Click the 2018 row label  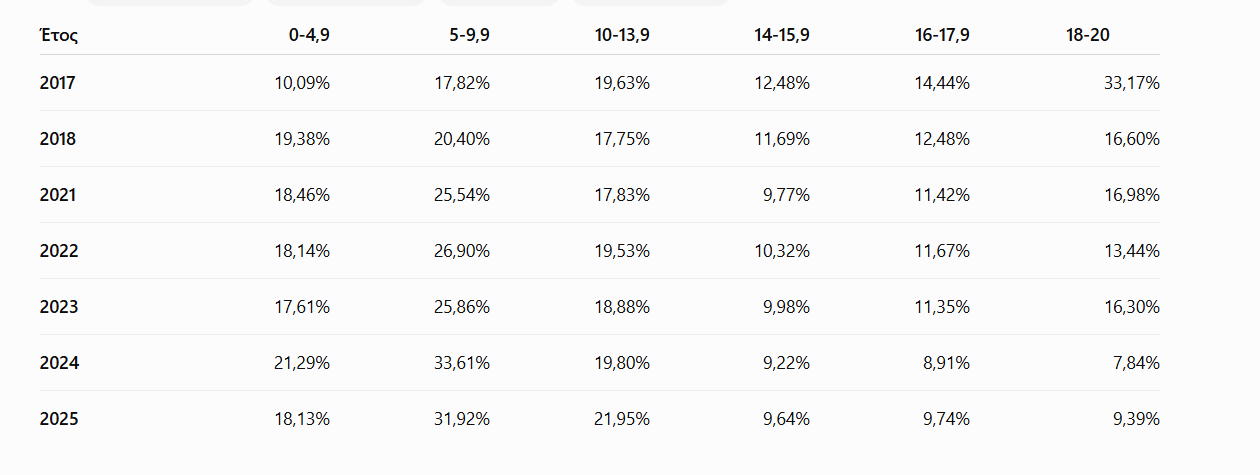point(57,139)
